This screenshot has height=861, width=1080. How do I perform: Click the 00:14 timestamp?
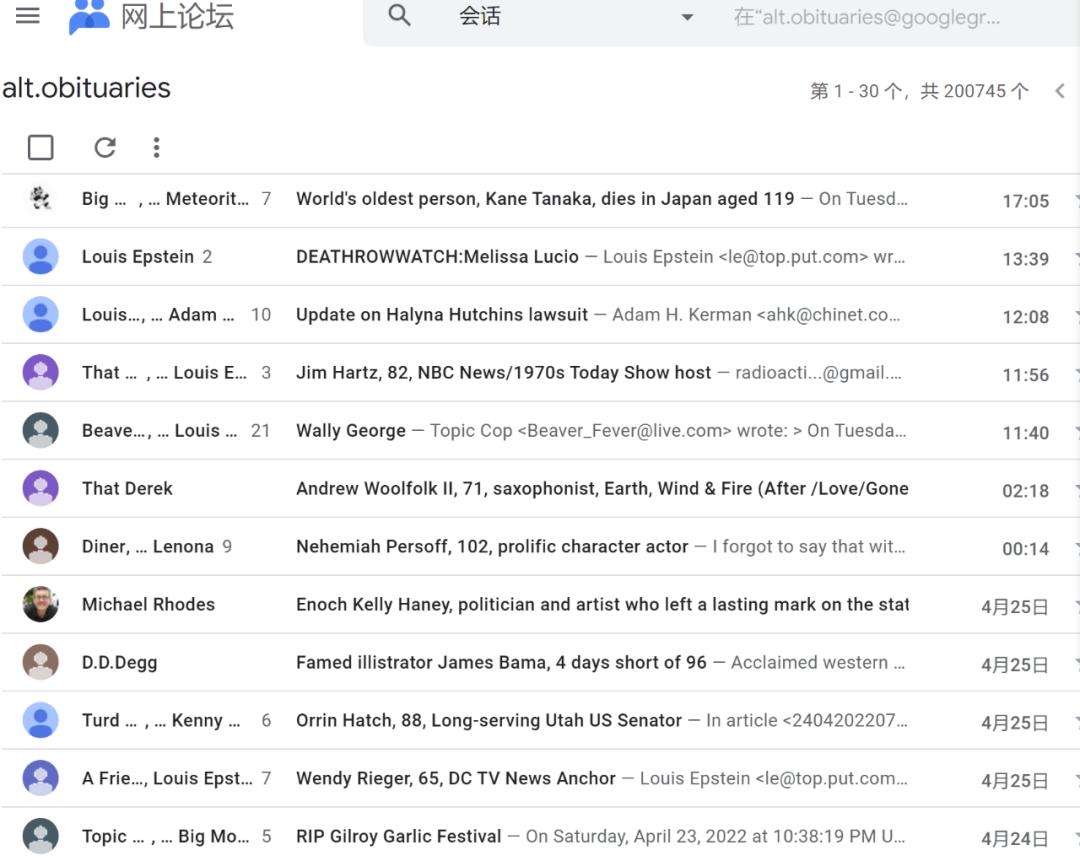click(x=1026, y=548)
